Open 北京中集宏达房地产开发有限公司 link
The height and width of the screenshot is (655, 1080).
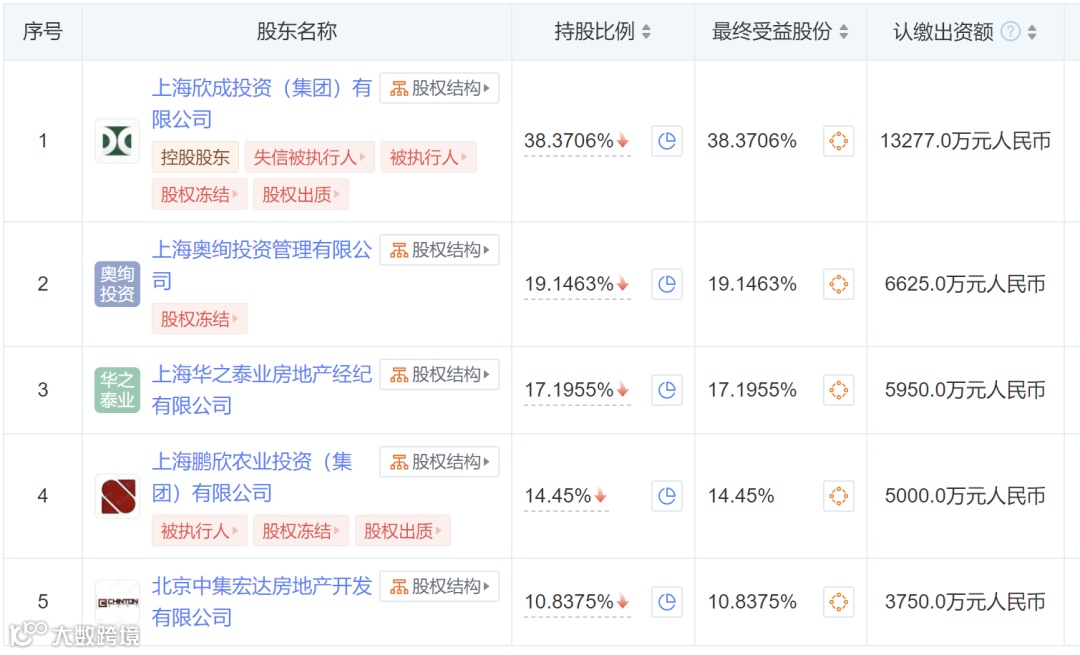pyautogui.click(x=262, y=602)
